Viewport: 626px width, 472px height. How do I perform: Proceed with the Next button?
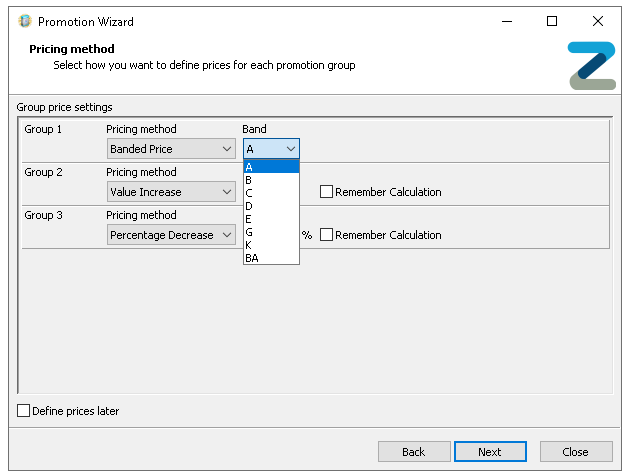[x=490, y=452]
